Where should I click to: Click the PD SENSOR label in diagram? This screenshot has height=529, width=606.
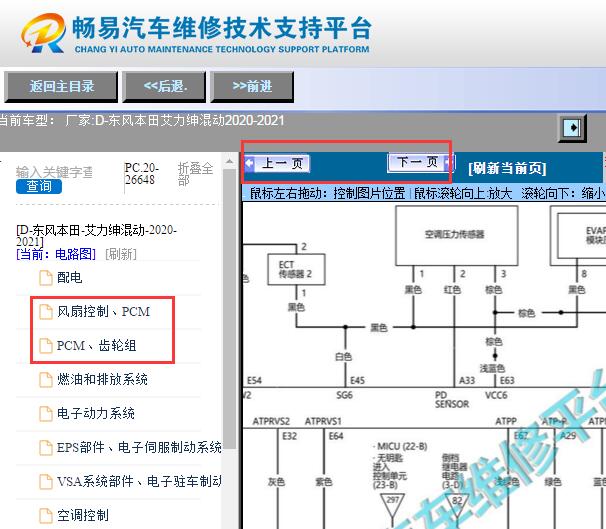coord(452,400)
